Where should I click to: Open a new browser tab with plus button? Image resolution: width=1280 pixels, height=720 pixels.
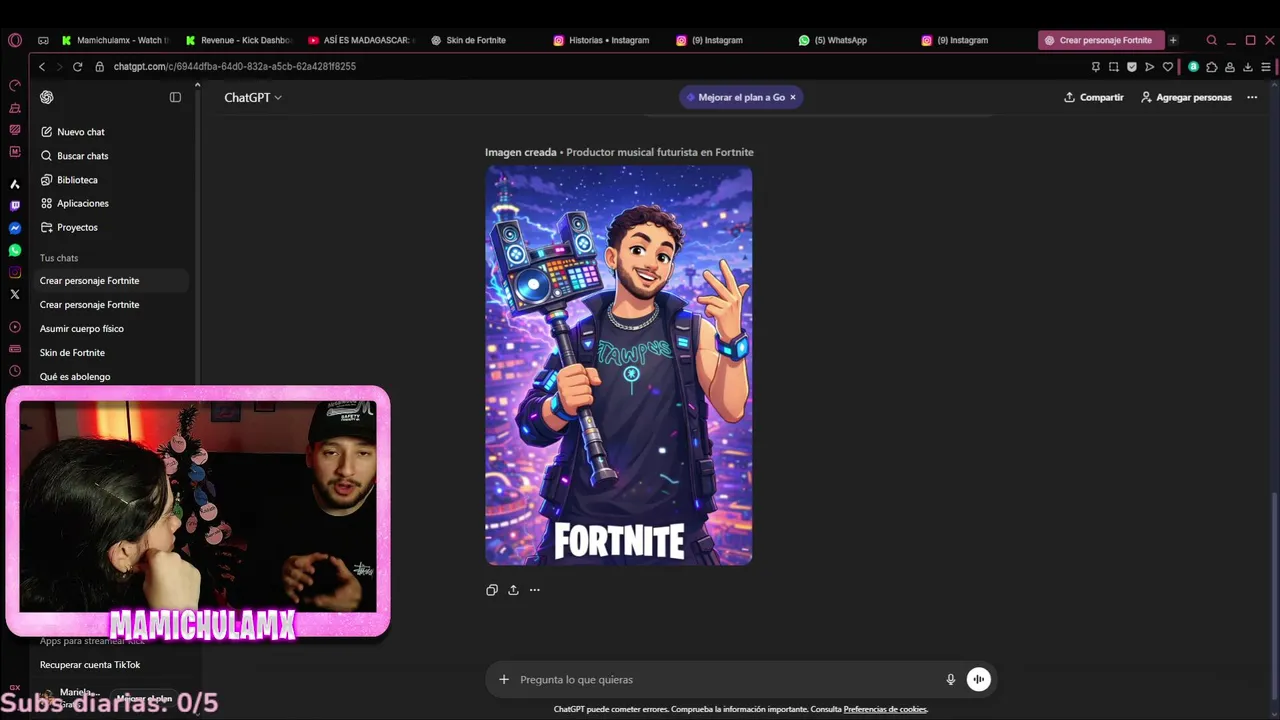click(1173, 40)
